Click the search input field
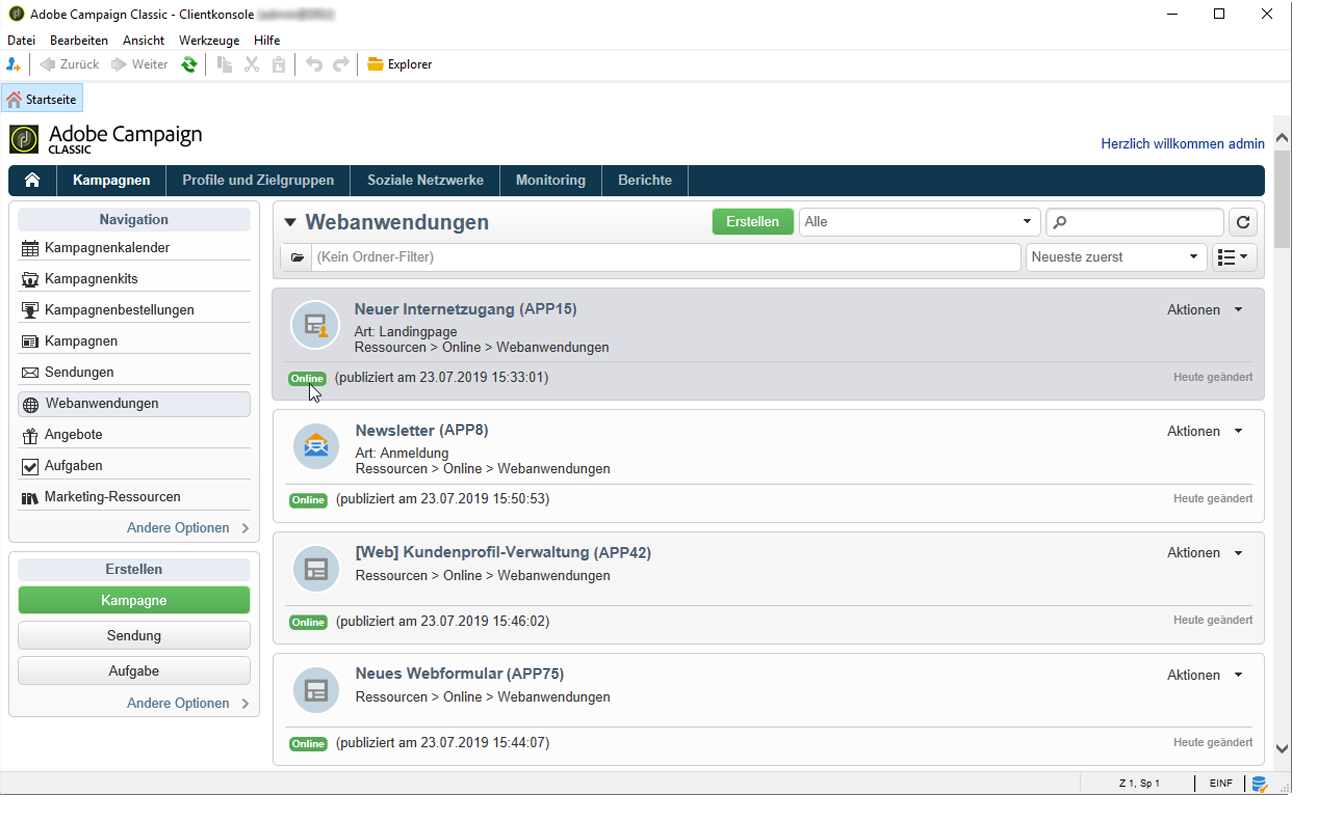1321x818 pixels. click(x=1135, y=222)
